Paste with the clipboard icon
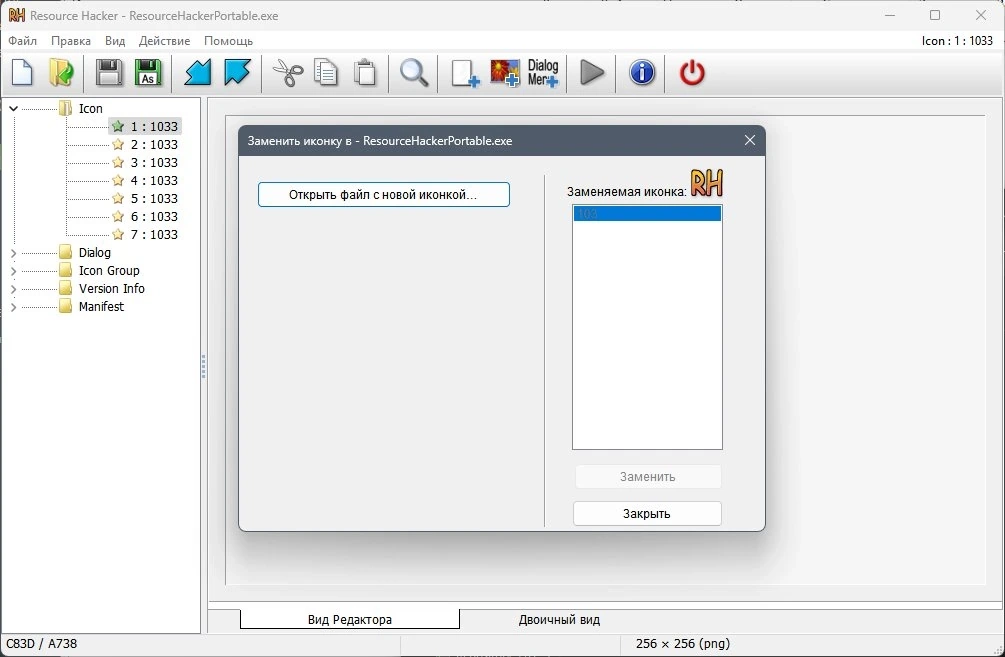Image resolution: width=1005 pixels, height=657 pixels. (365, 72)
